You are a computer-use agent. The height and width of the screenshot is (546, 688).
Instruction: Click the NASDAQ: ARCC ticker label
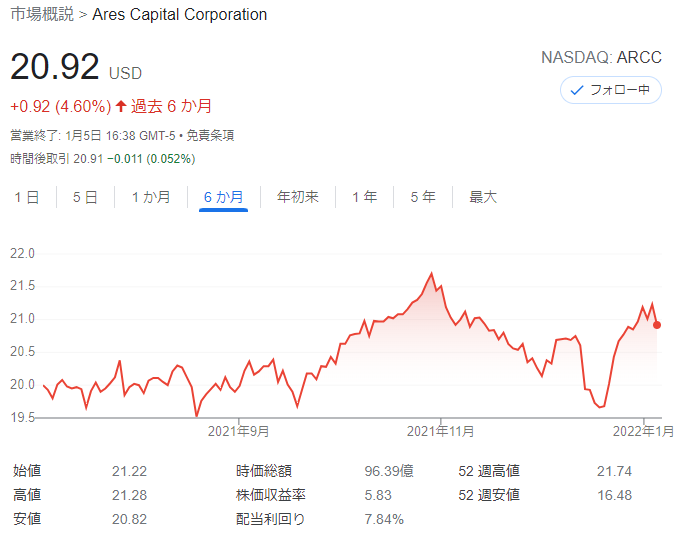coord(601,57)
